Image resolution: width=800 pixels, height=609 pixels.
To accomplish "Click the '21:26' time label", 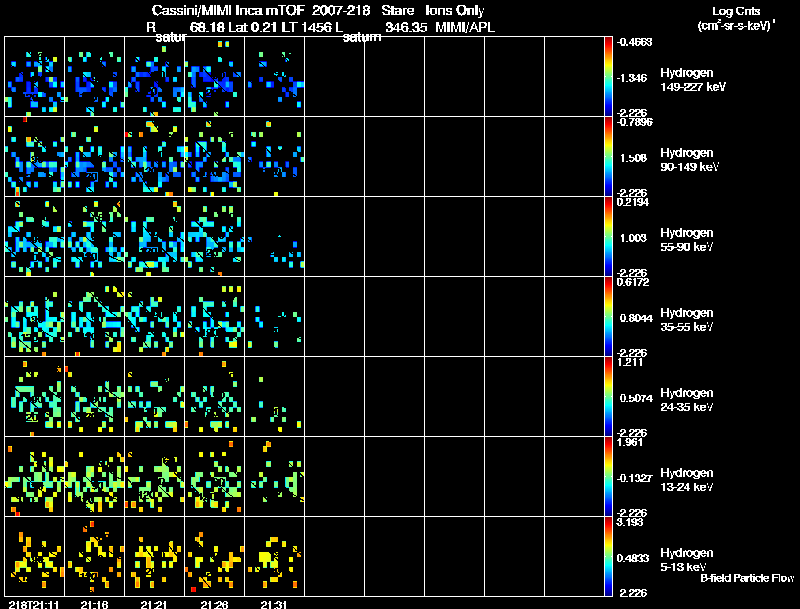I will [x=214, y=604].
